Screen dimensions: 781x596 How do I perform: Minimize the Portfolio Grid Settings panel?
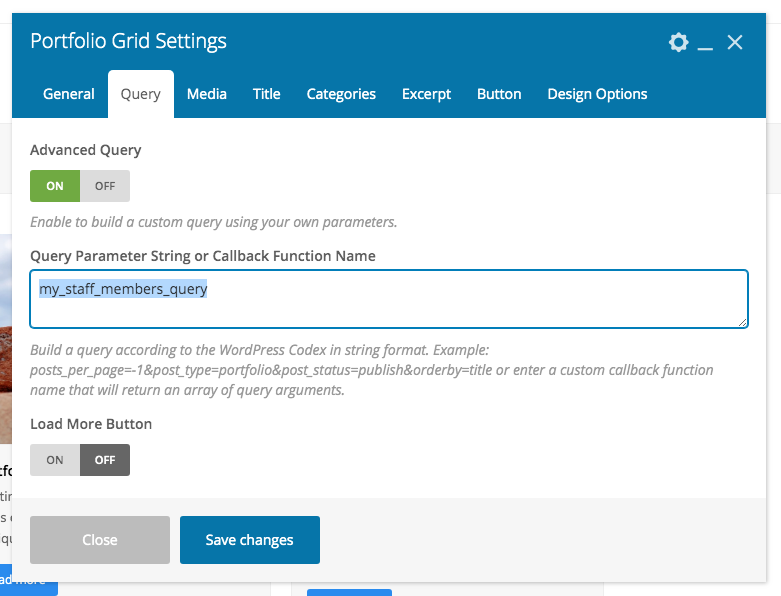(705, 43)
